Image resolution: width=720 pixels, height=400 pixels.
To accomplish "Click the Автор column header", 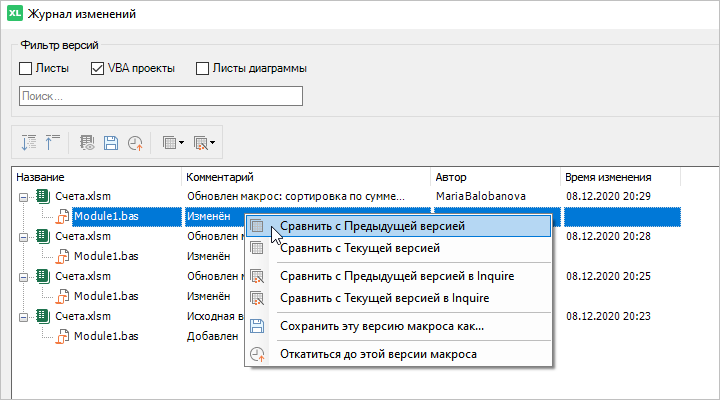I will (x=495, y=177).
